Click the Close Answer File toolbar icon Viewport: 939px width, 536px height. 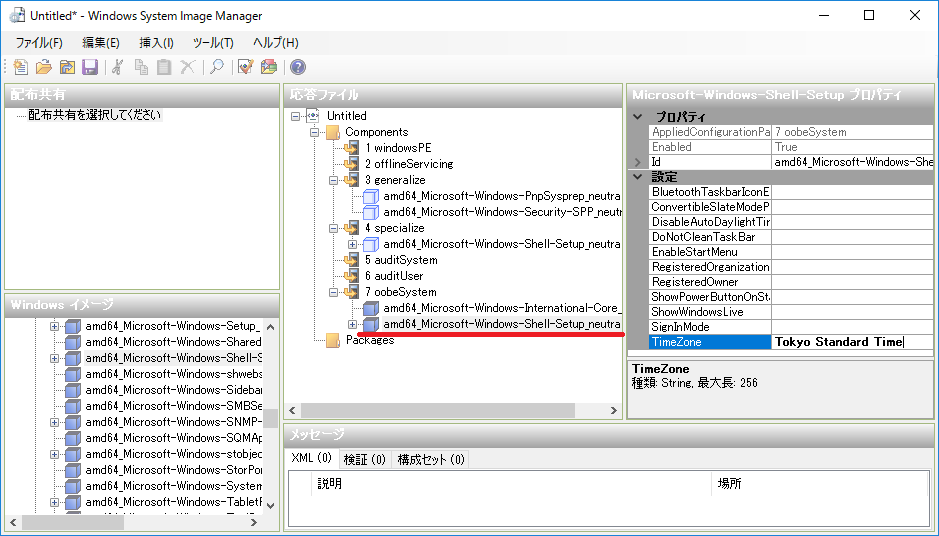coord(67,67)
